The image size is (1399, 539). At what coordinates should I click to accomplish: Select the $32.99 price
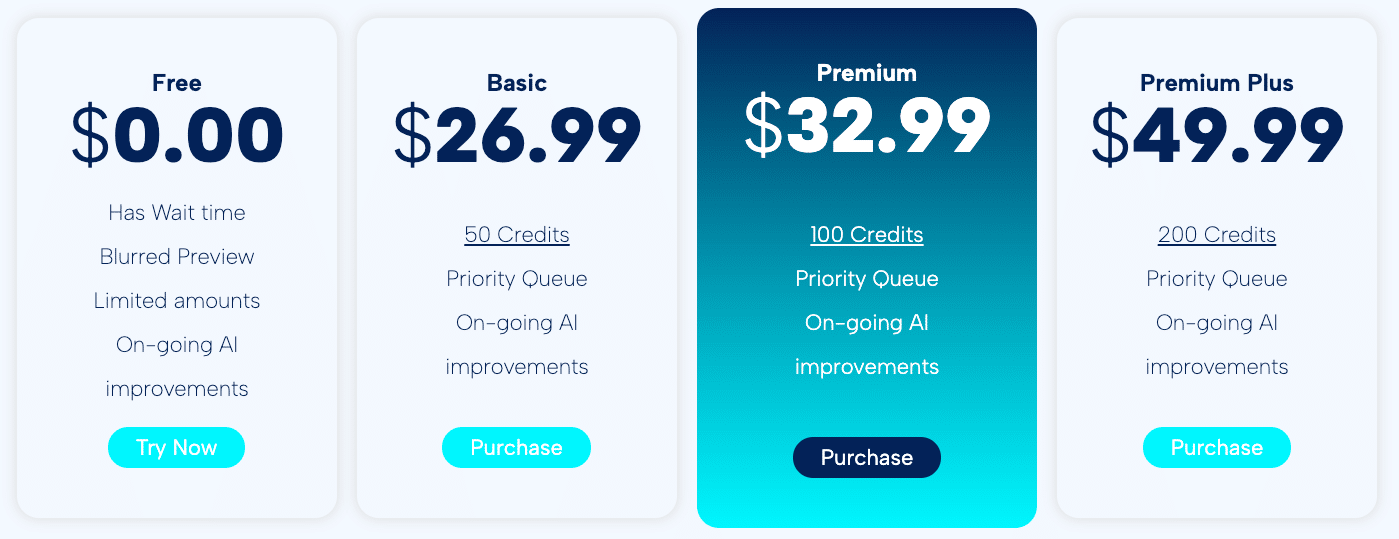coord(866,126)
